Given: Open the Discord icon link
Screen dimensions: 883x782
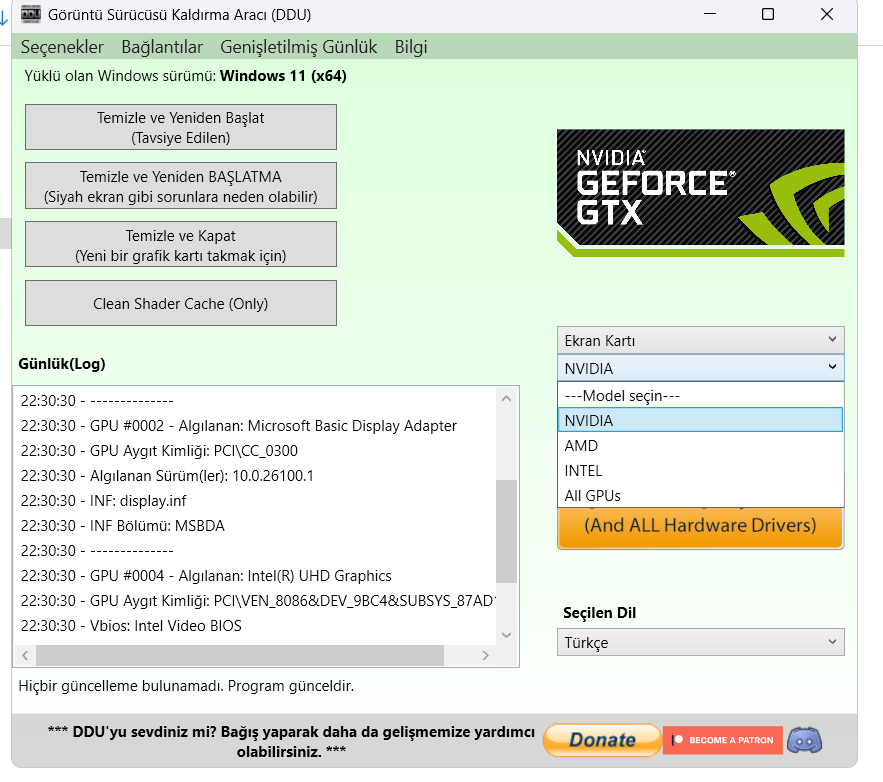Looking at the screenshot, I should pos(804,740).
